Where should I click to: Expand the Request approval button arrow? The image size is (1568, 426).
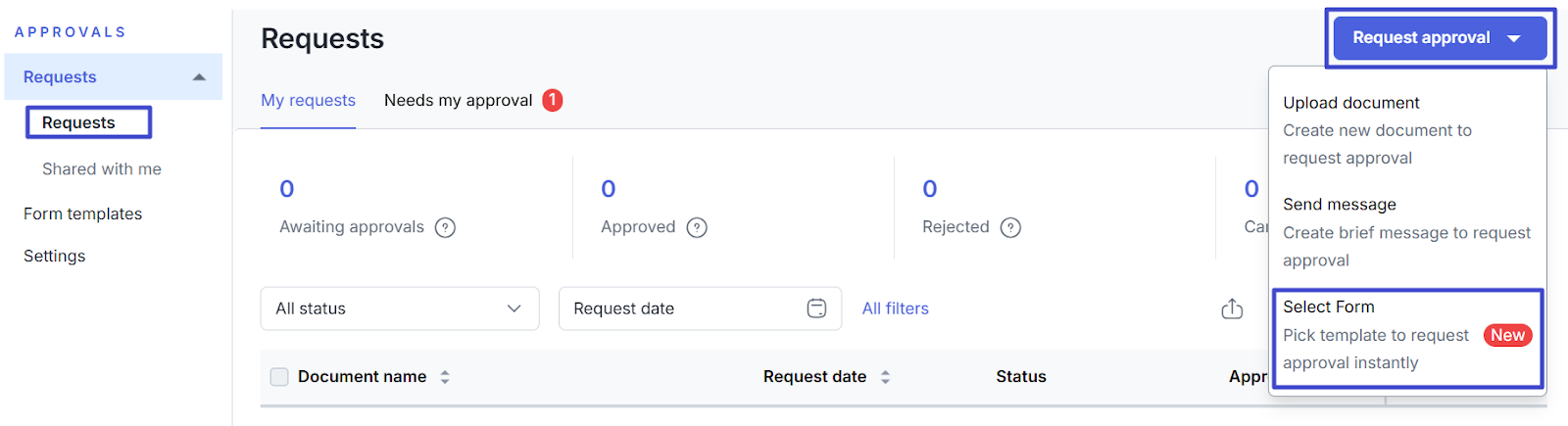pyautogui.click(x=1514, y=38)
